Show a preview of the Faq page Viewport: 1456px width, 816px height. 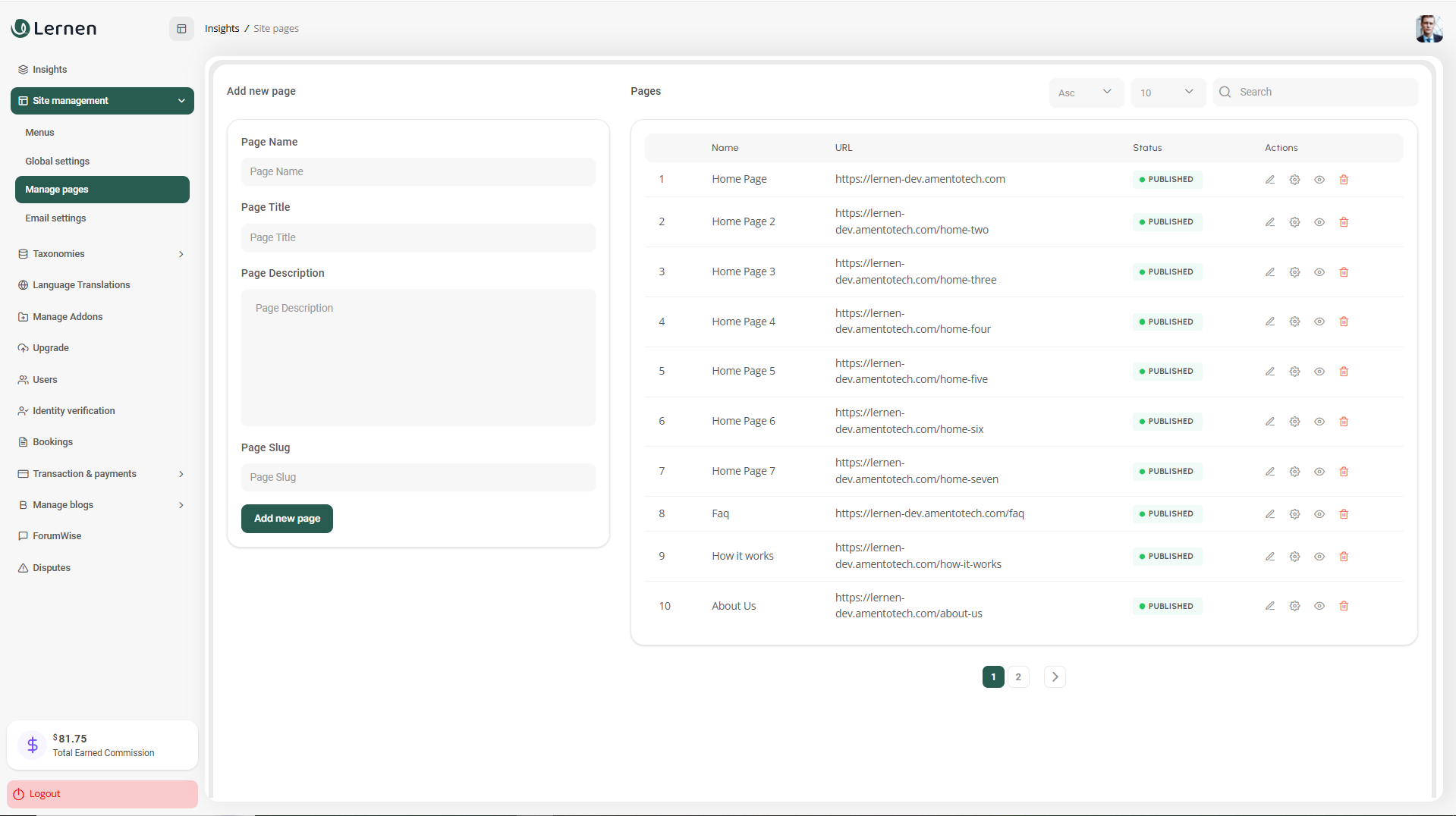[1319, 513]
